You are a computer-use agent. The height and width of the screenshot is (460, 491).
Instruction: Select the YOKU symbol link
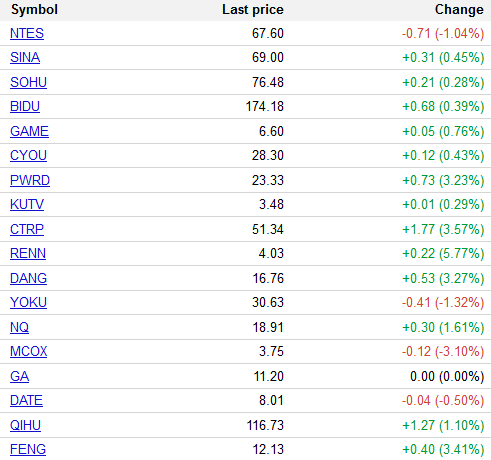pos(28,302)
